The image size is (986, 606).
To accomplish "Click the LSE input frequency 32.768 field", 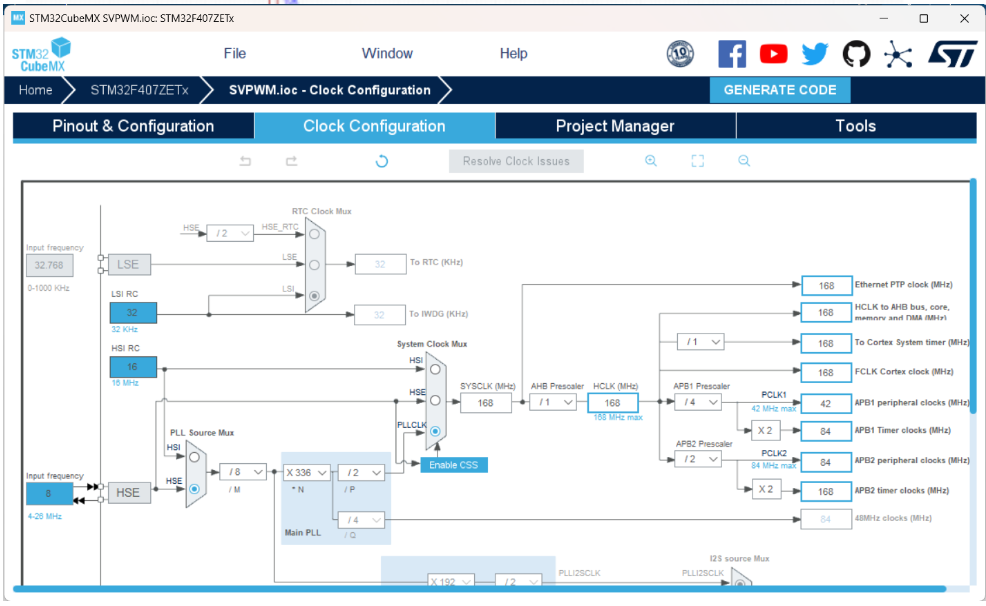I will (x=49, y=265).
